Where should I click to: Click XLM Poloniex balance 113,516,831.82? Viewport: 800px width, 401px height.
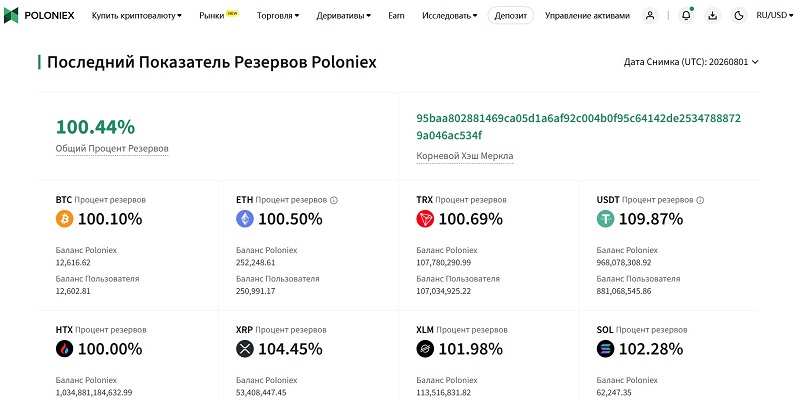click(443, 393)
